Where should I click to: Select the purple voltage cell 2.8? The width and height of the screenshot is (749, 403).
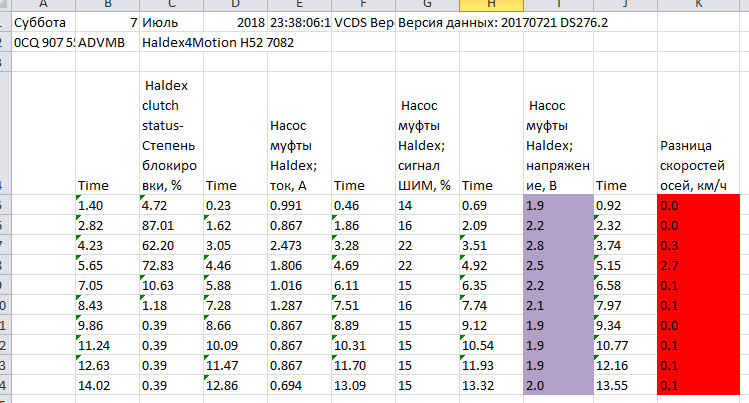558,245
